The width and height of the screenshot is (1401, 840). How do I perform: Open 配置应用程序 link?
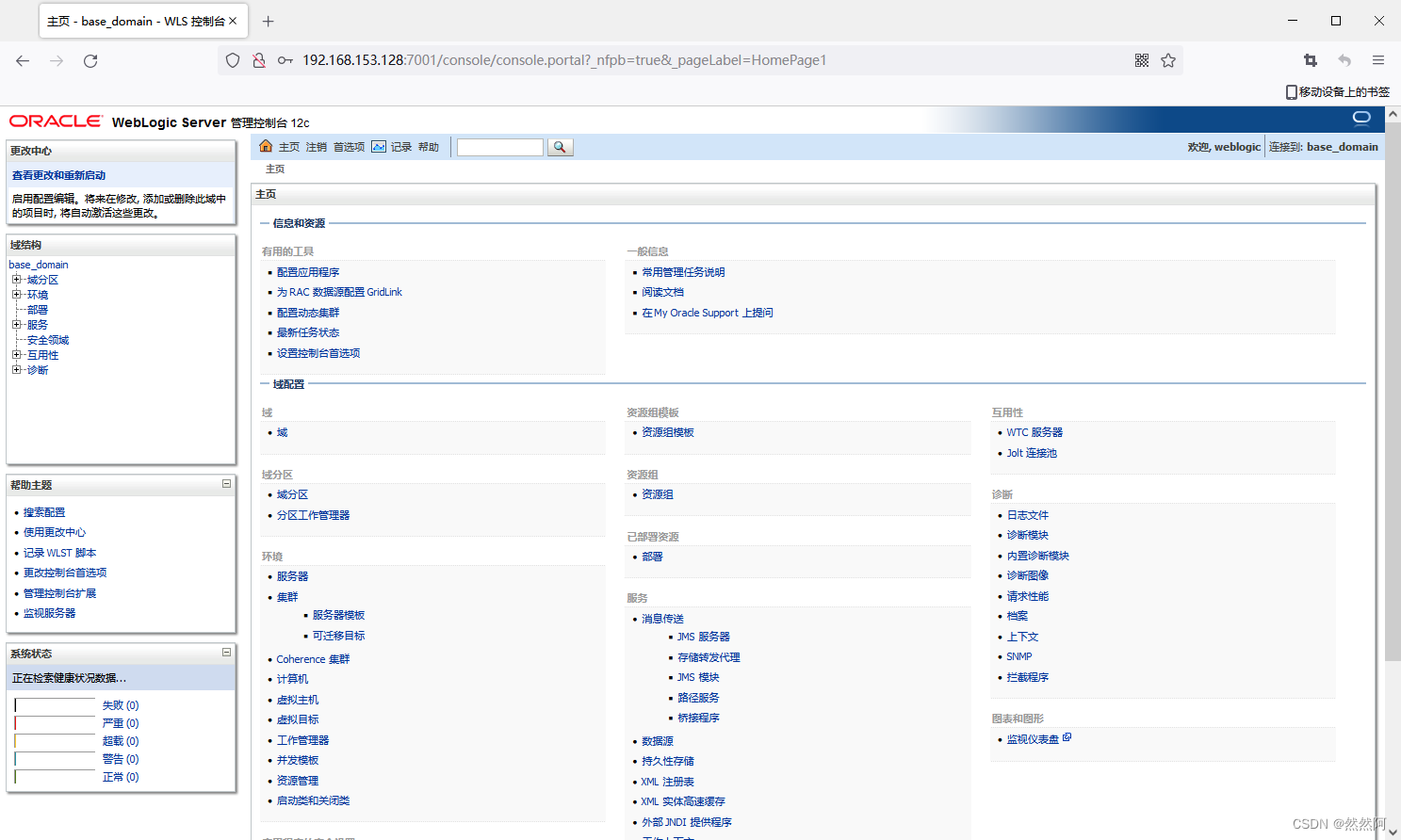(x=308, y=272)
